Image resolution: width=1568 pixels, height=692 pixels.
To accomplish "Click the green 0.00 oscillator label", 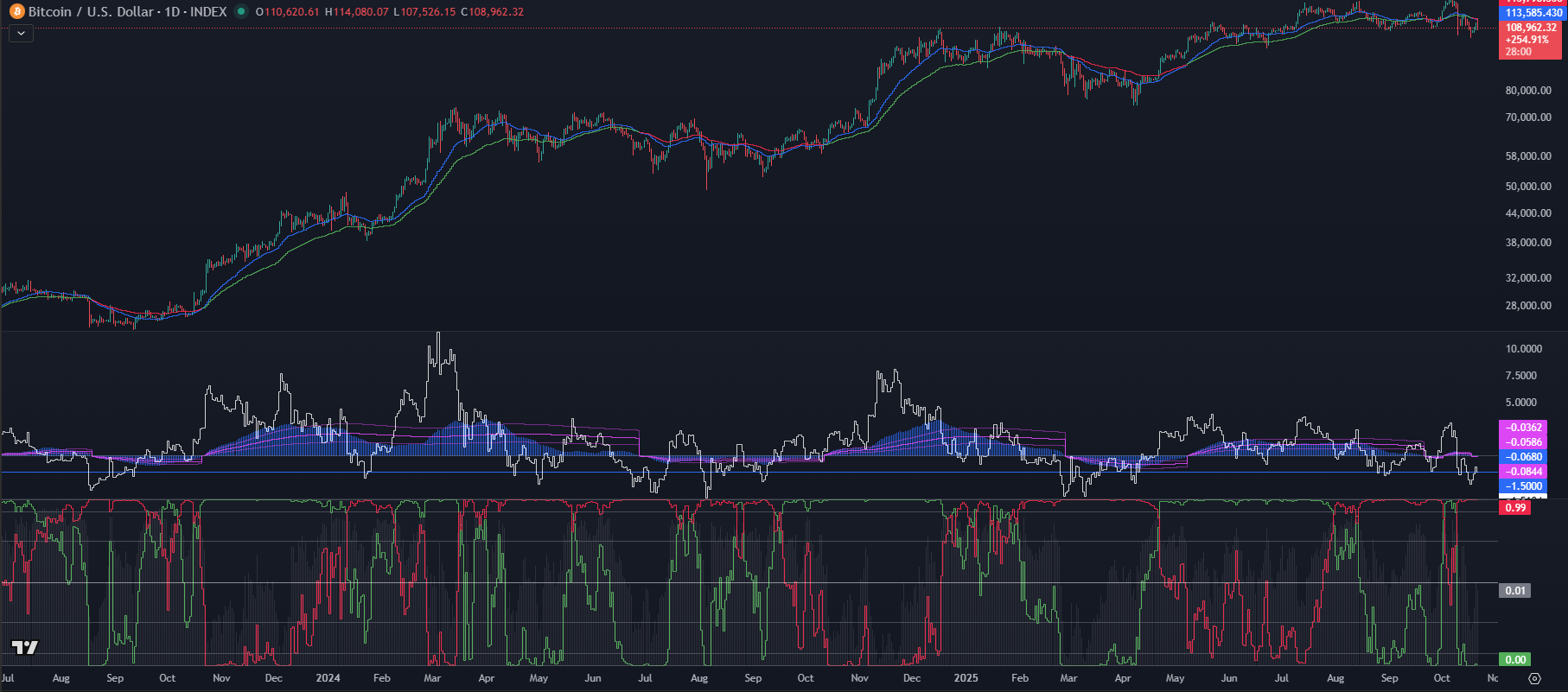I will coord(1515,660).
